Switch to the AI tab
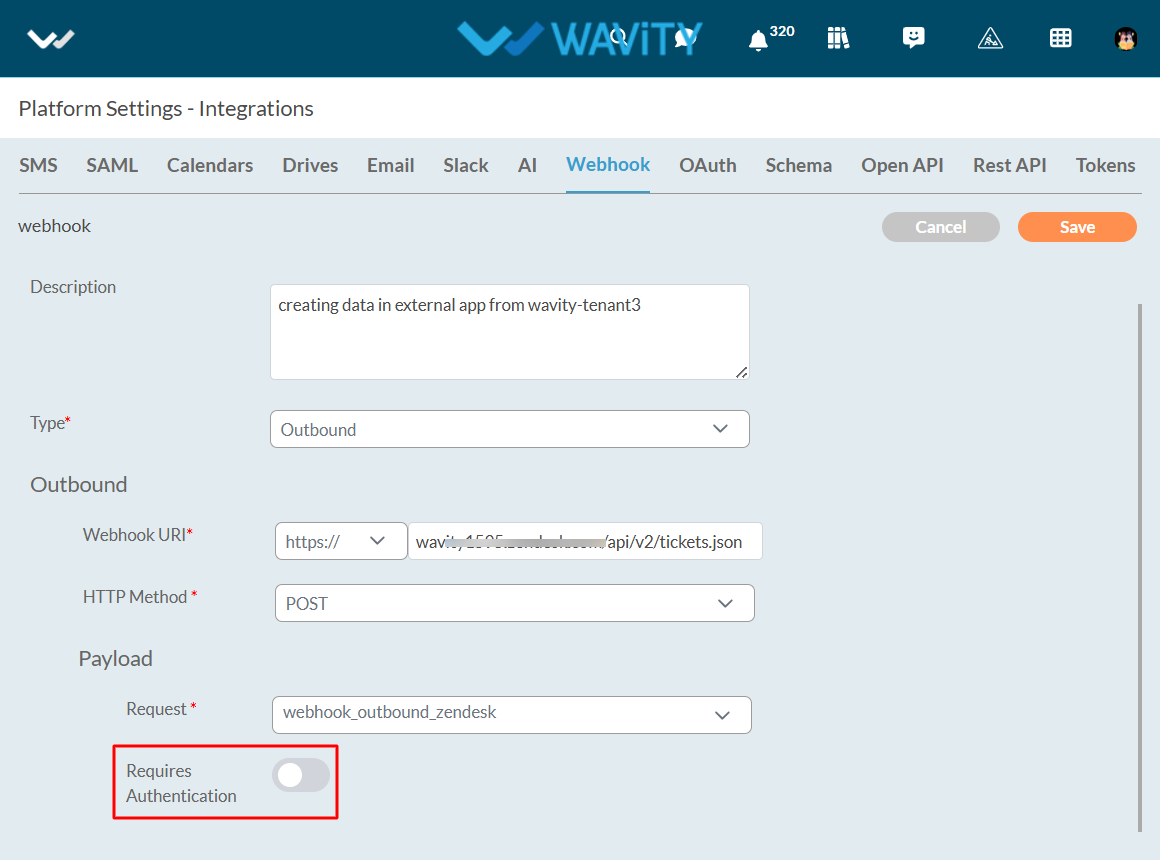 click(527, 165)
